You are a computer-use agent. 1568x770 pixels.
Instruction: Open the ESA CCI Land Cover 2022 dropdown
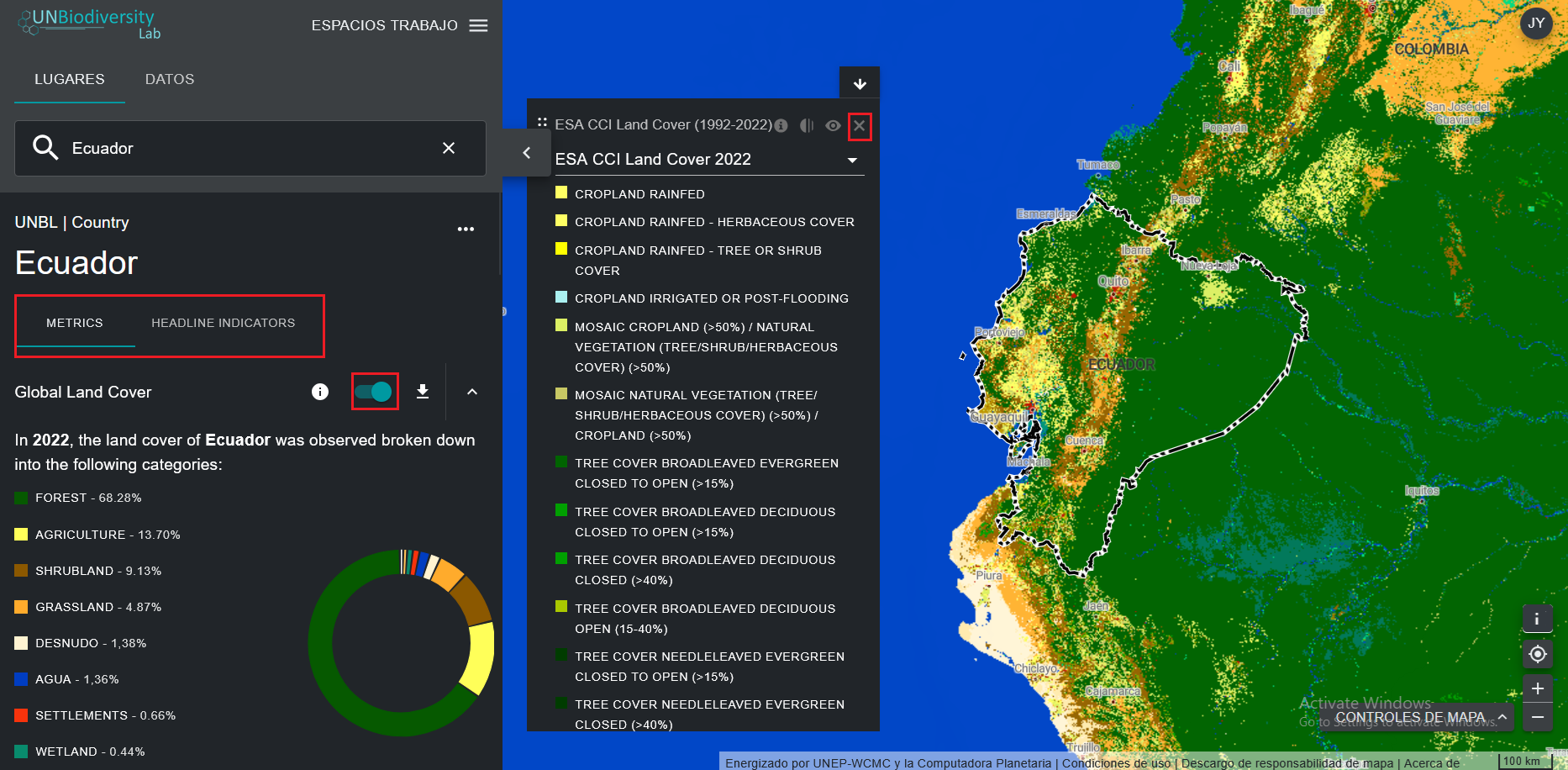click(x=852, y=160)
